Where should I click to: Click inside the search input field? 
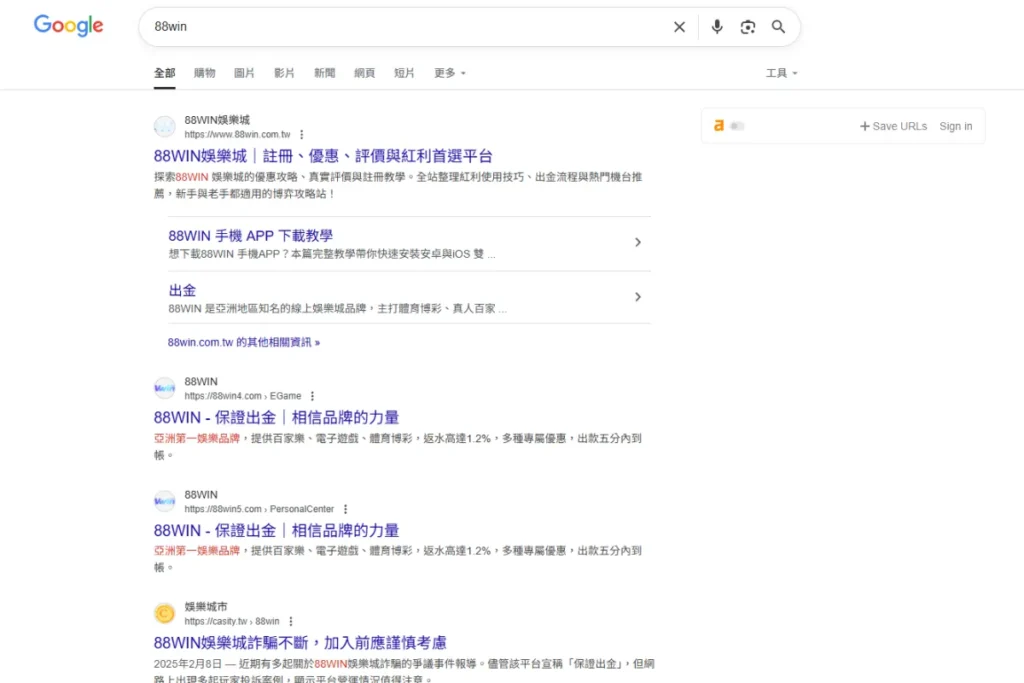point(400,26)
